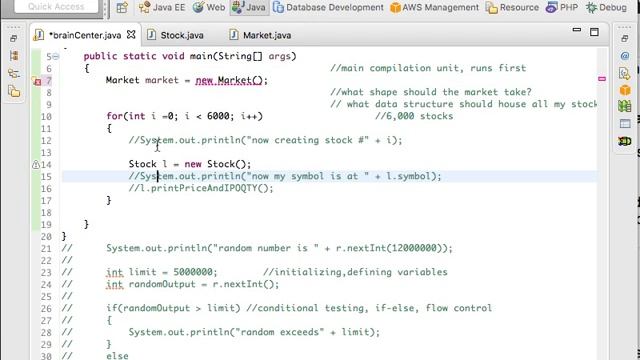Click 'int randomOutput = r.nextInt();' on line 24
The image size is (640, 360).
[x=192, y=284]
